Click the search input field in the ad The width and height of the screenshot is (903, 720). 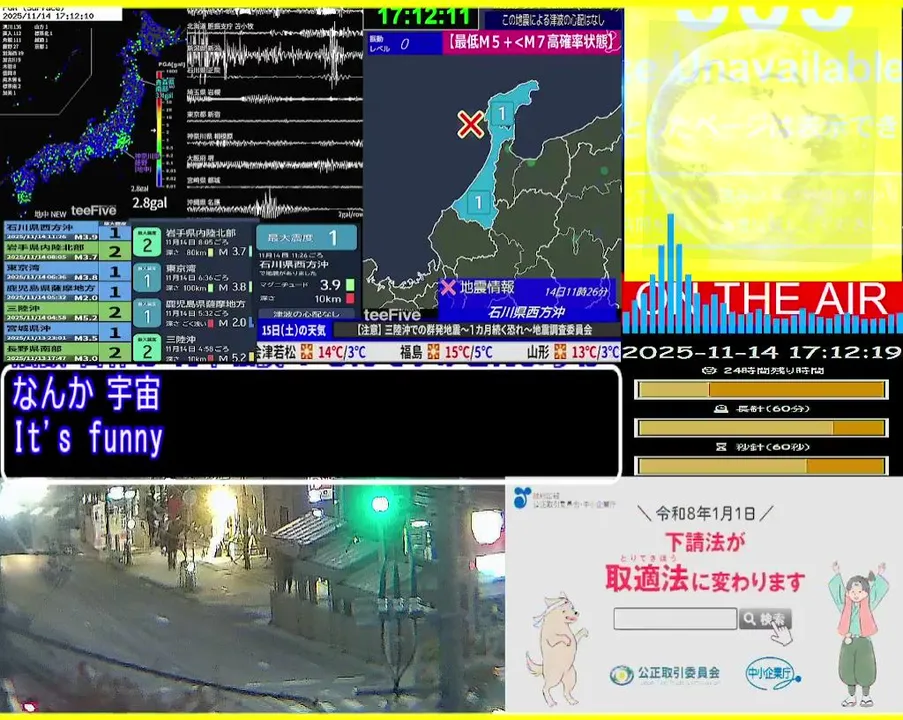(x=675, y=619)
